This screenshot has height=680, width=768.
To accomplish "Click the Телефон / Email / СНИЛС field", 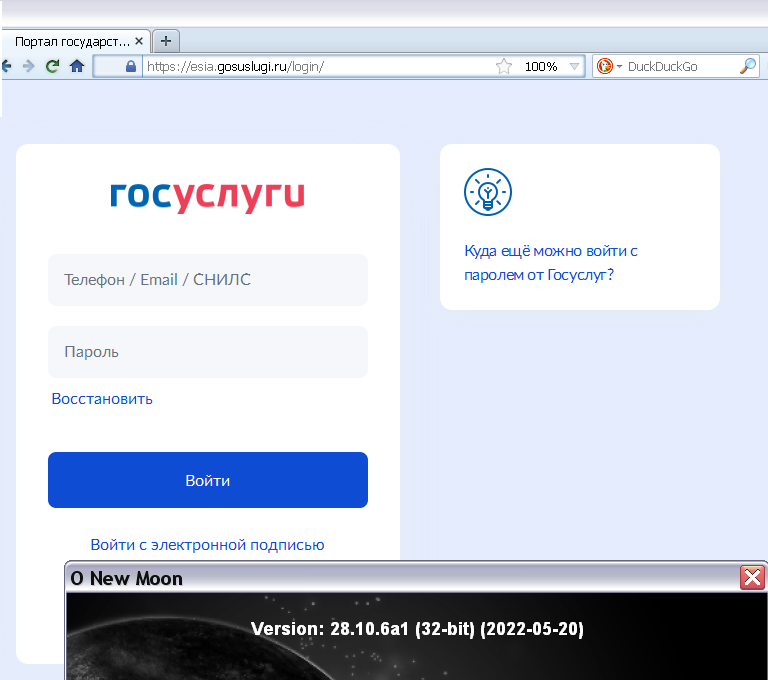I will (208, 280).
